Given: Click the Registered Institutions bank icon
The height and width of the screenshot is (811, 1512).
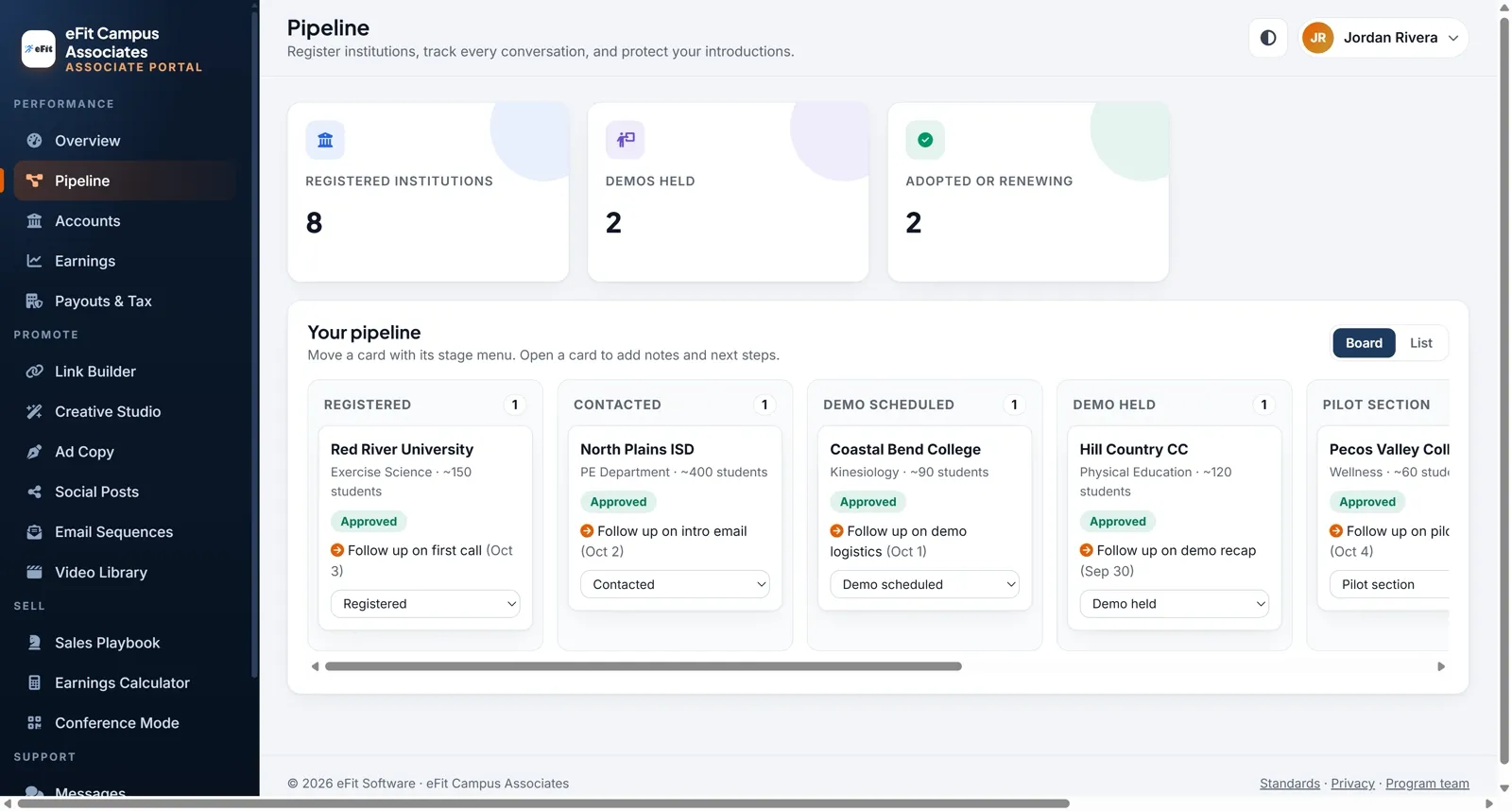Looking at the screenshot, I should 325,140.
